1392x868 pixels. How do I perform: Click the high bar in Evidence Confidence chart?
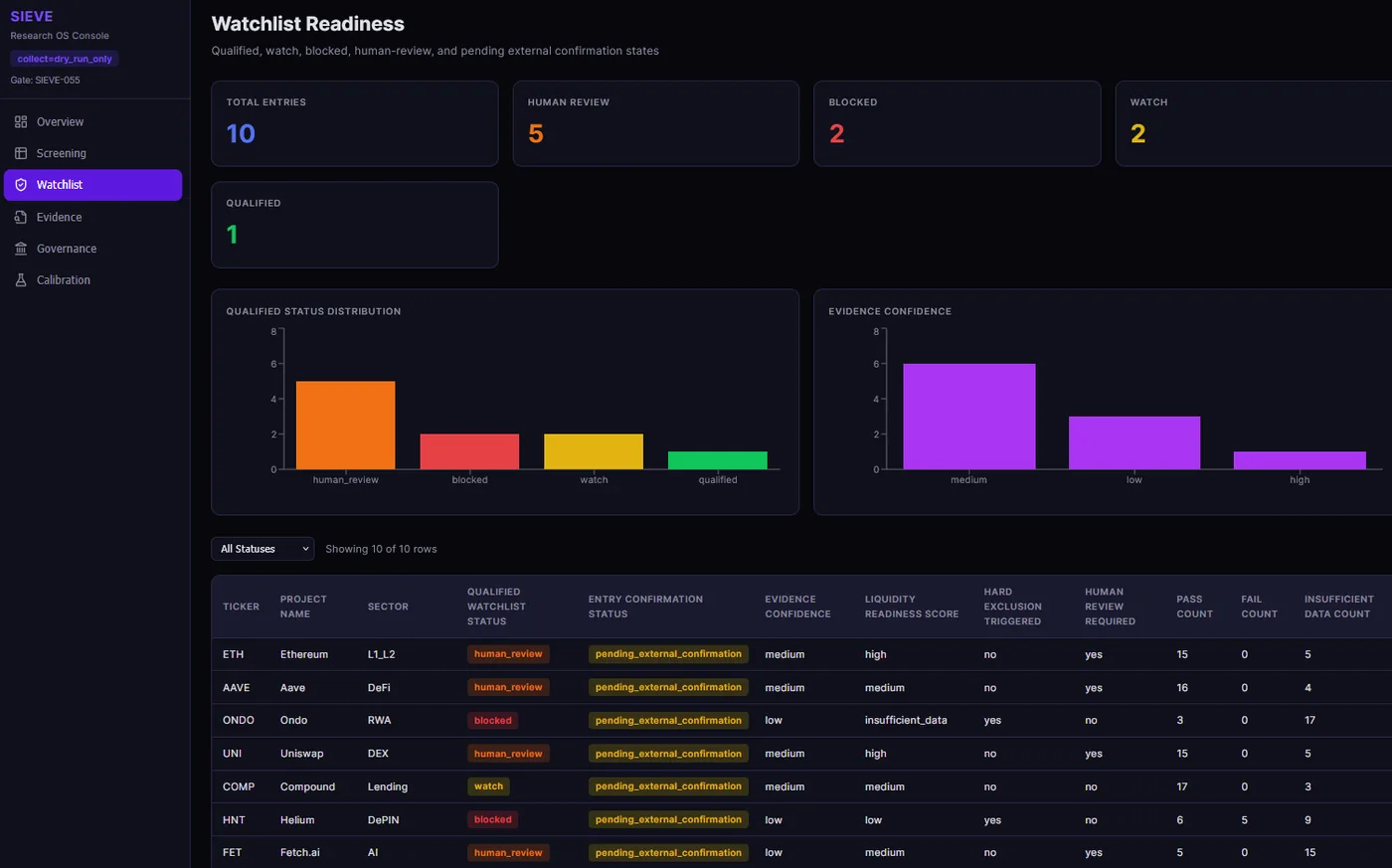[x=1300, y=460]
